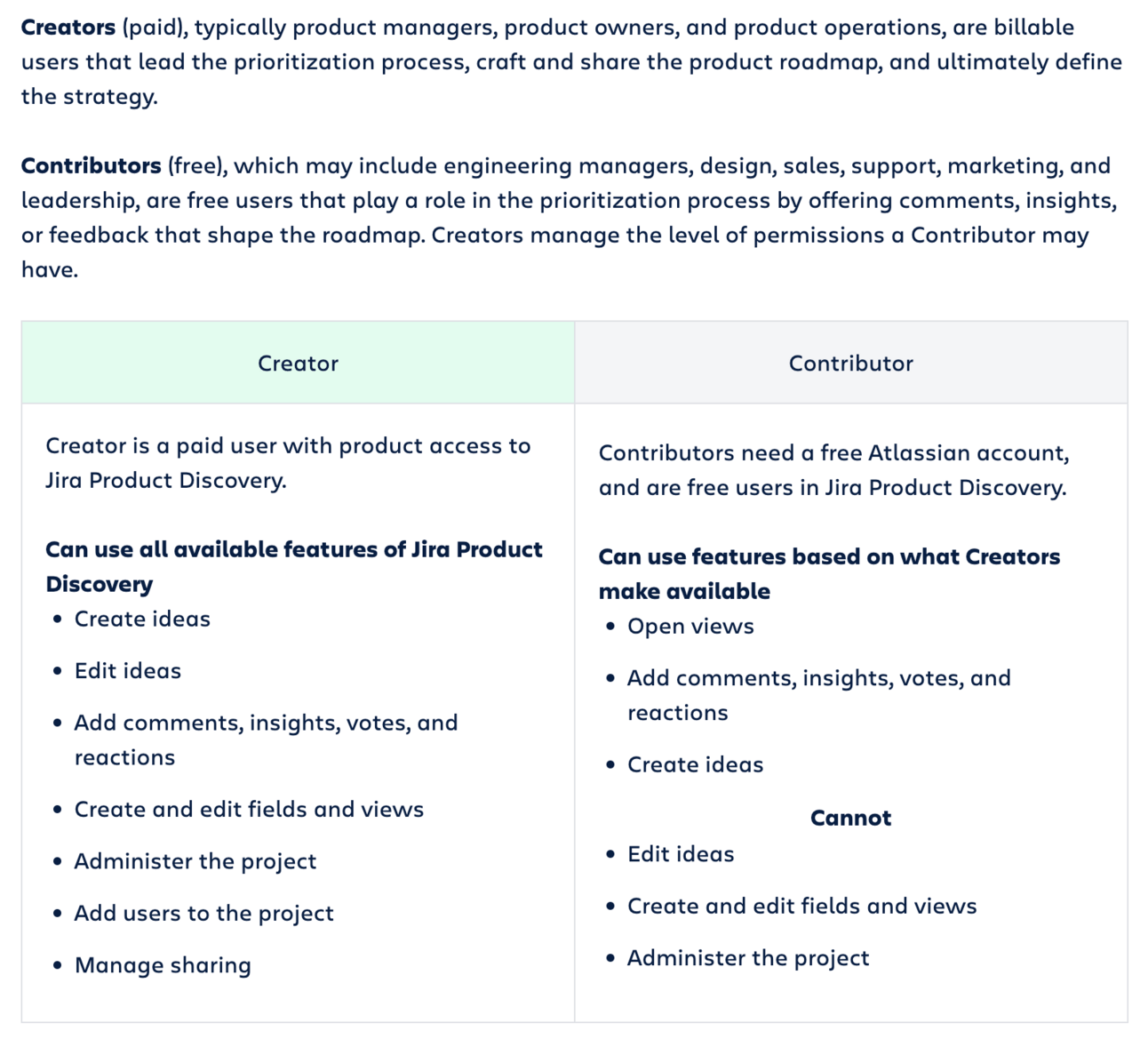Click the bold "Cannot" subheading

pos(850,819)
